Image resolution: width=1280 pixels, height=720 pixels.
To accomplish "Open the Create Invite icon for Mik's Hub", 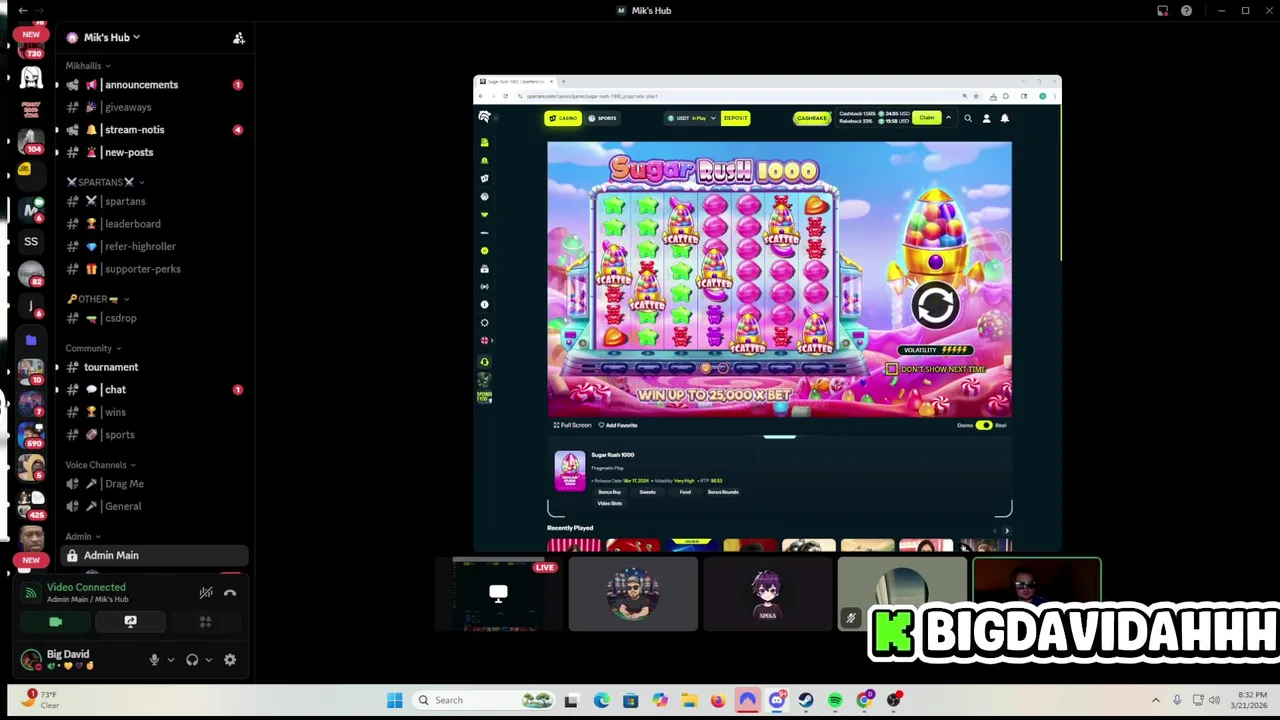I will 238,38.
